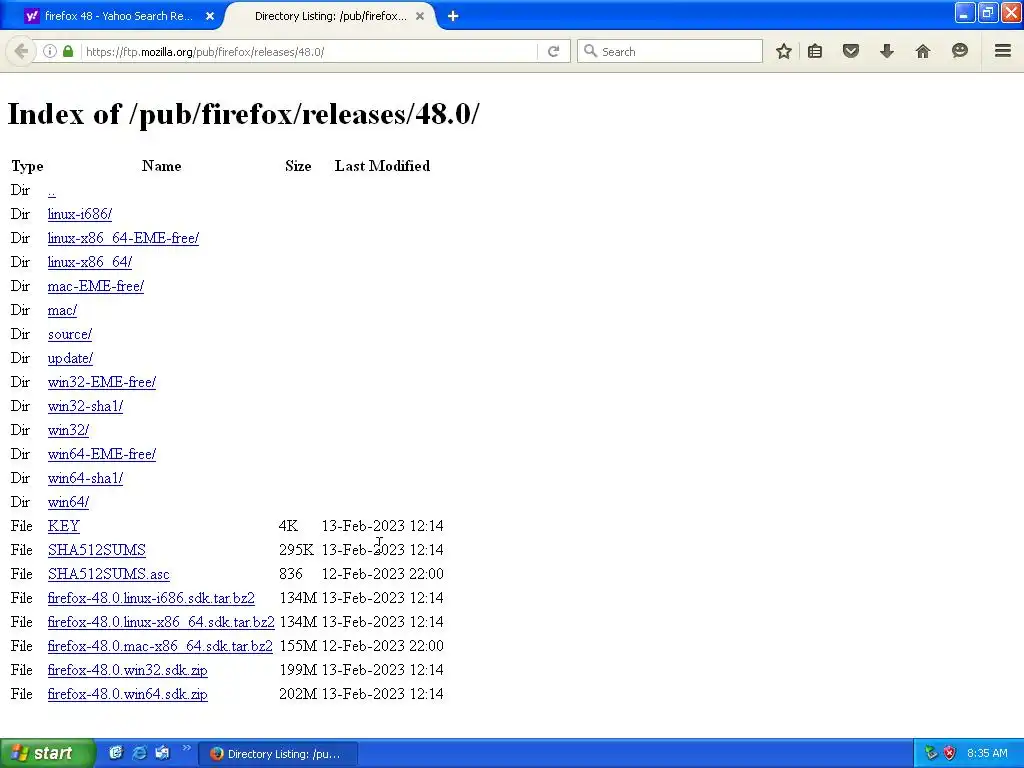Close the Yahoo Search Results tab
The image size is (1024, 768).
(x=210, y=16)
